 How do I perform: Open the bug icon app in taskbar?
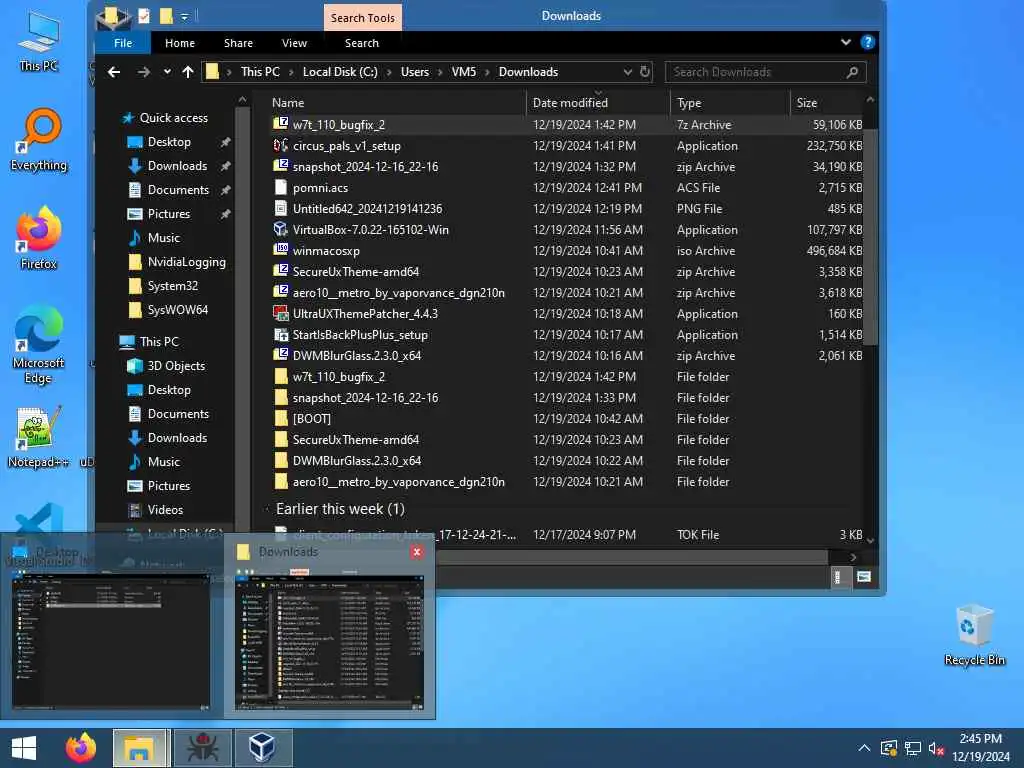(x=203, y=748)
